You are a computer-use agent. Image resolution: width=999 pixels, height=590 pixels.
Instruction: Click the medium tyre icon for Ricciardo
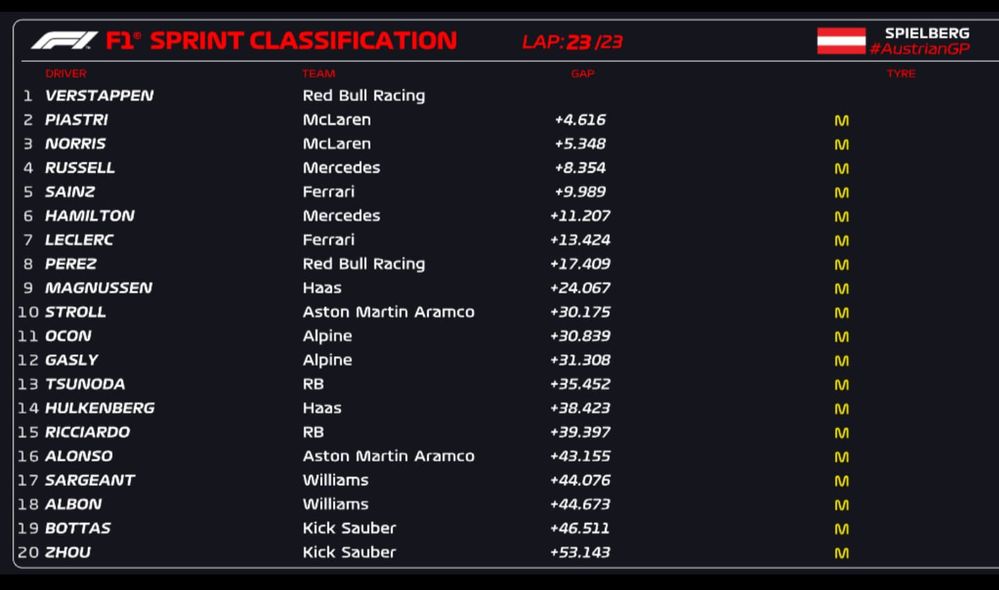pyautogui.click(x=841, y=433)
